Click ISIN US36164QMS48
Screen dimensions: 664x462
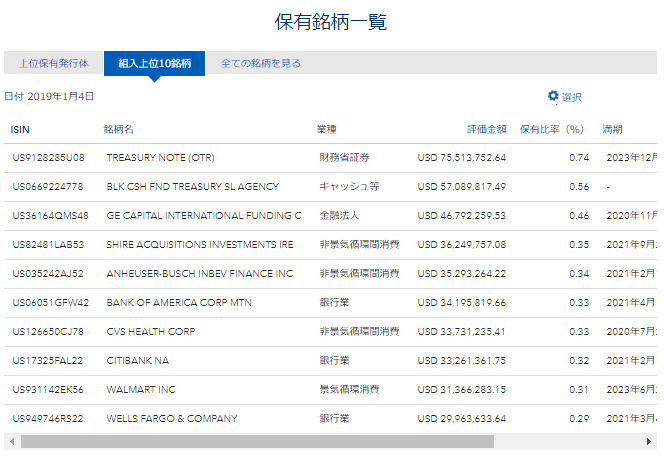pos(50,216)
